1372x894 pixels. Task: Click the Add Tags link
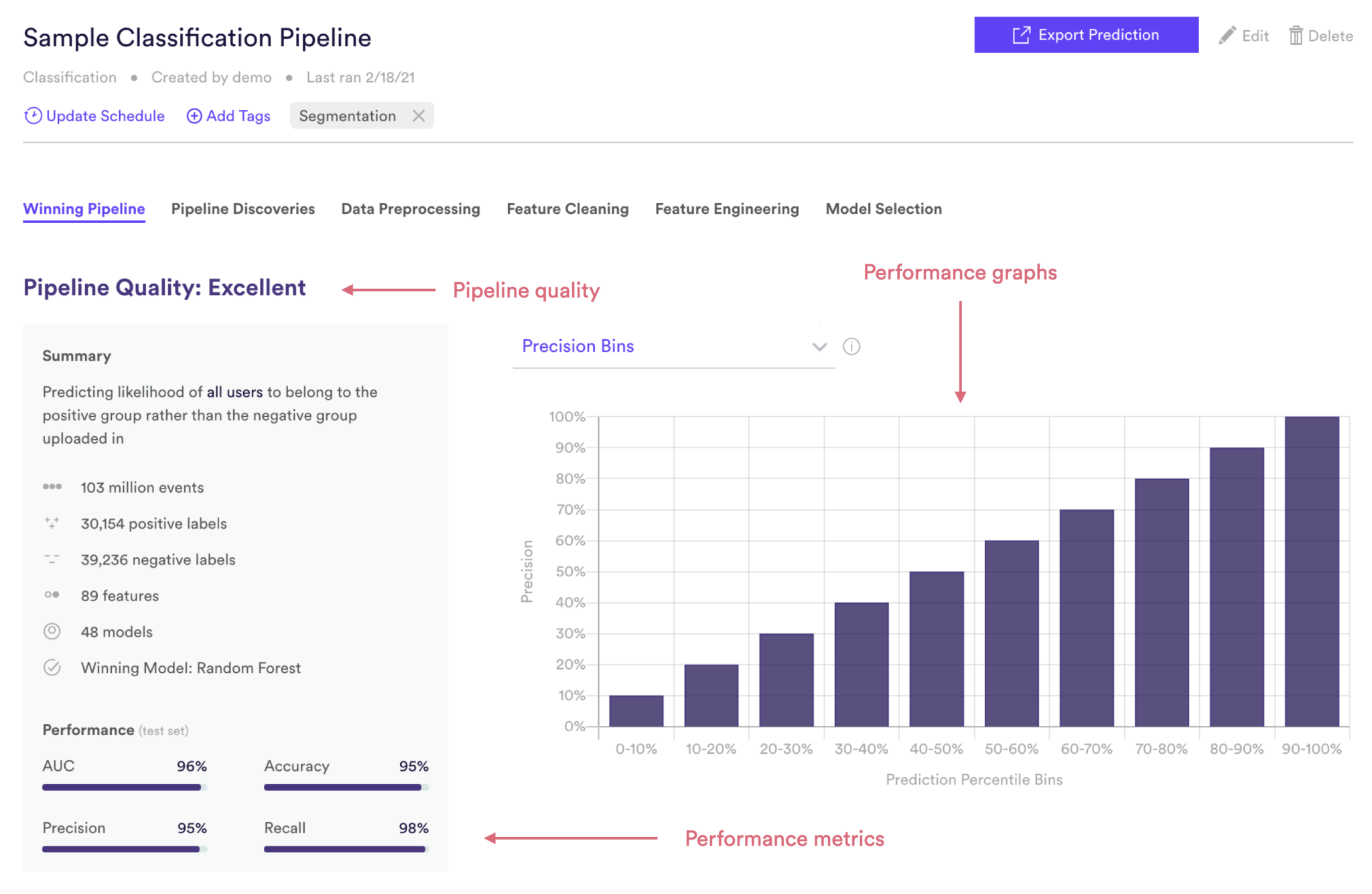[x=238, y=116]
